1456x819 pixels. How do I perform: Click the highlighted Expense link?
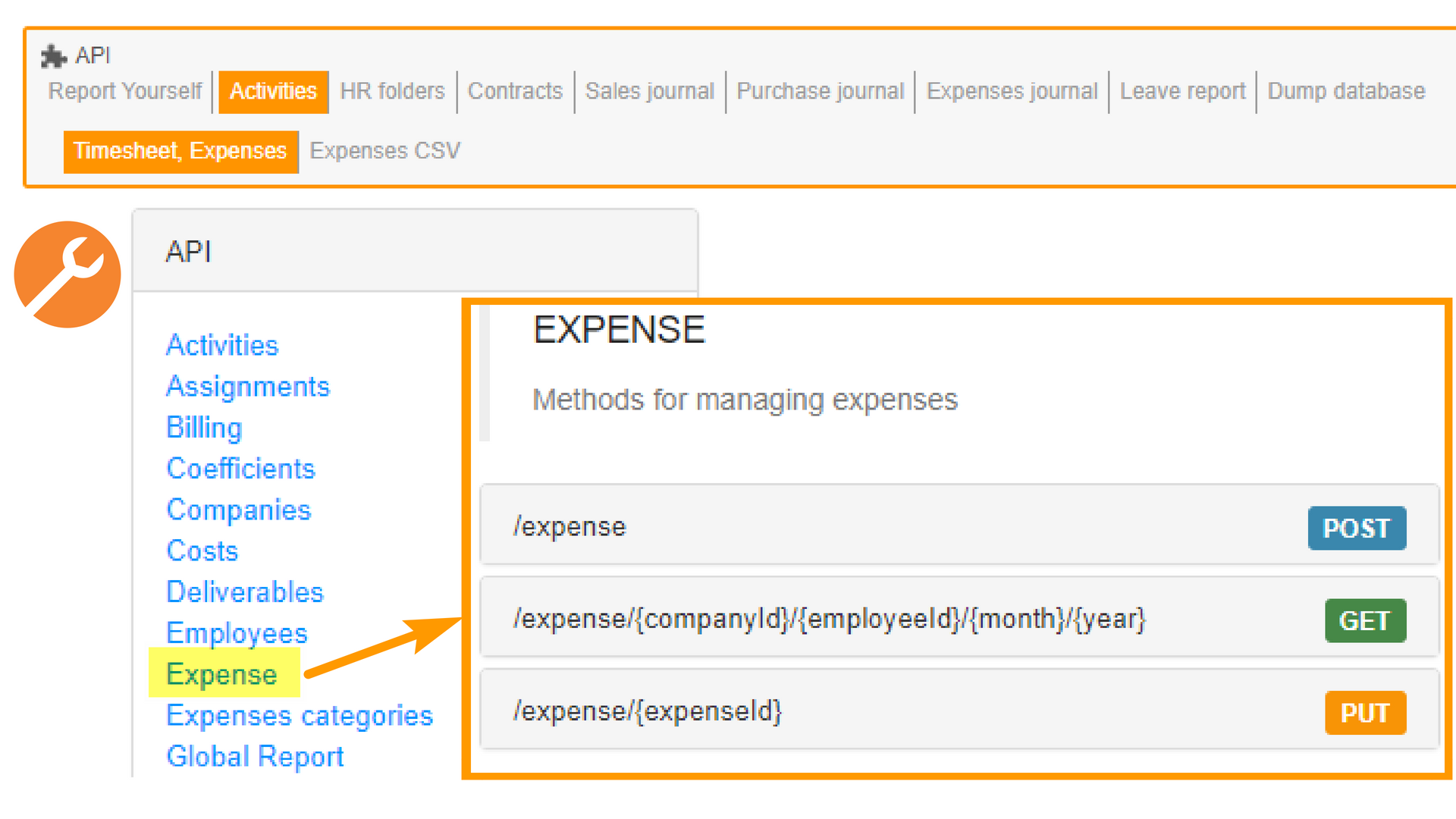click(x=221, y=674)
